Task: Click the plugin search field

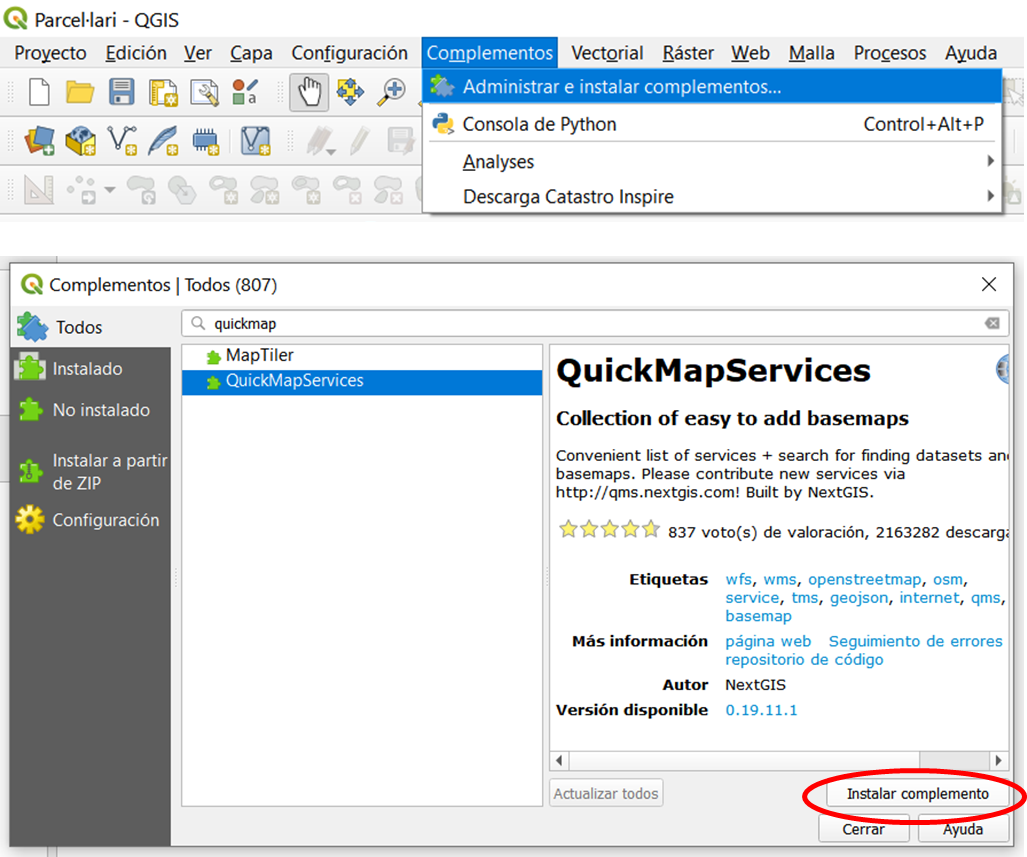Action: click(x=593, y=323)
